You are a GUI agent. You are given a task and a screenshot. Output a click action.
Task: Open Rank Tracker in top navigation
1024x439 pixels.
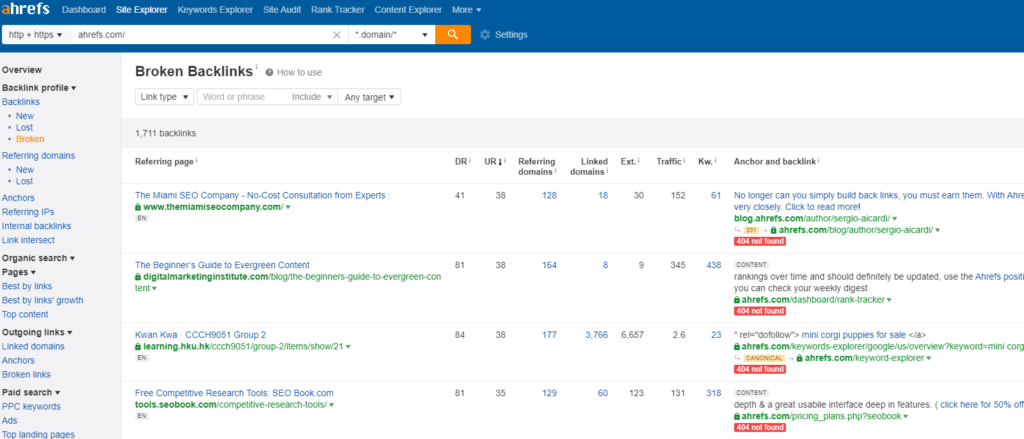point(338,10)
